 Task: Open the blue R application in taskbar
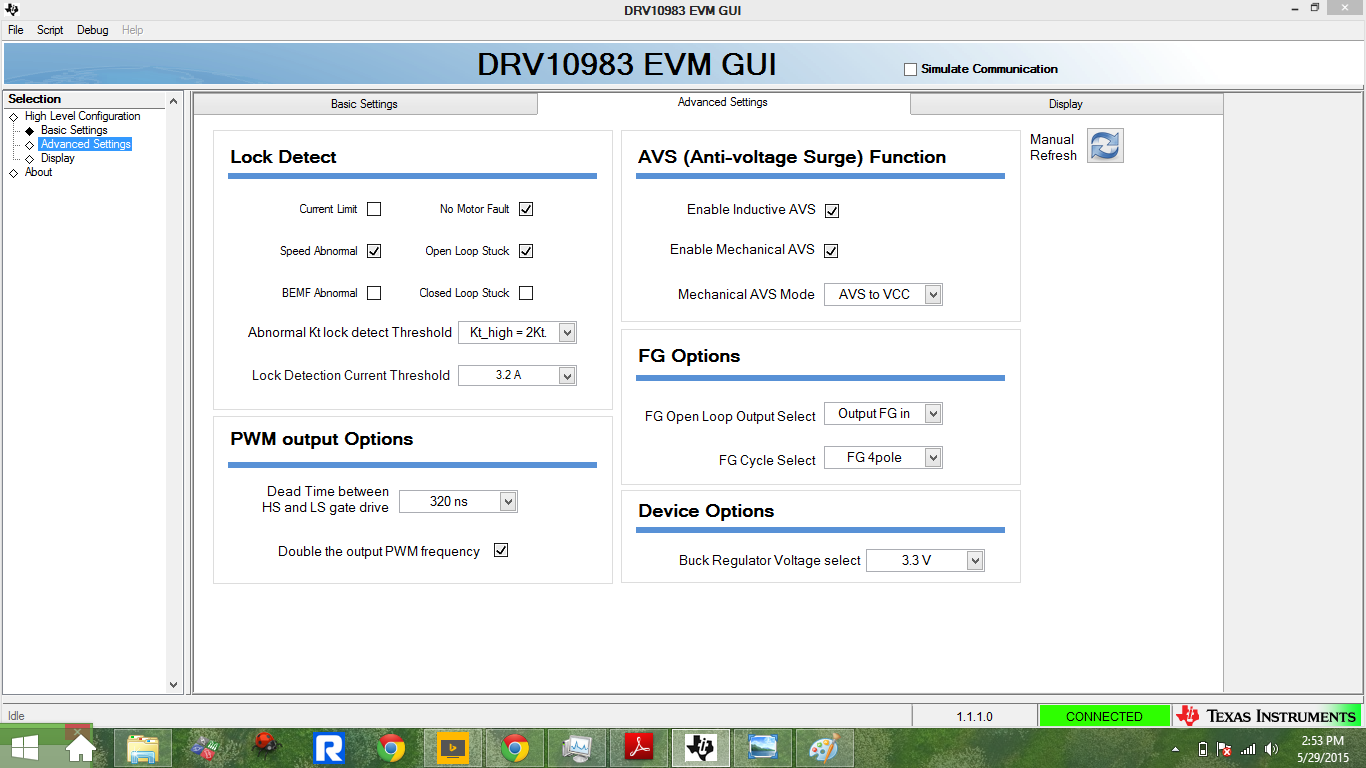[x=329, y=748]
